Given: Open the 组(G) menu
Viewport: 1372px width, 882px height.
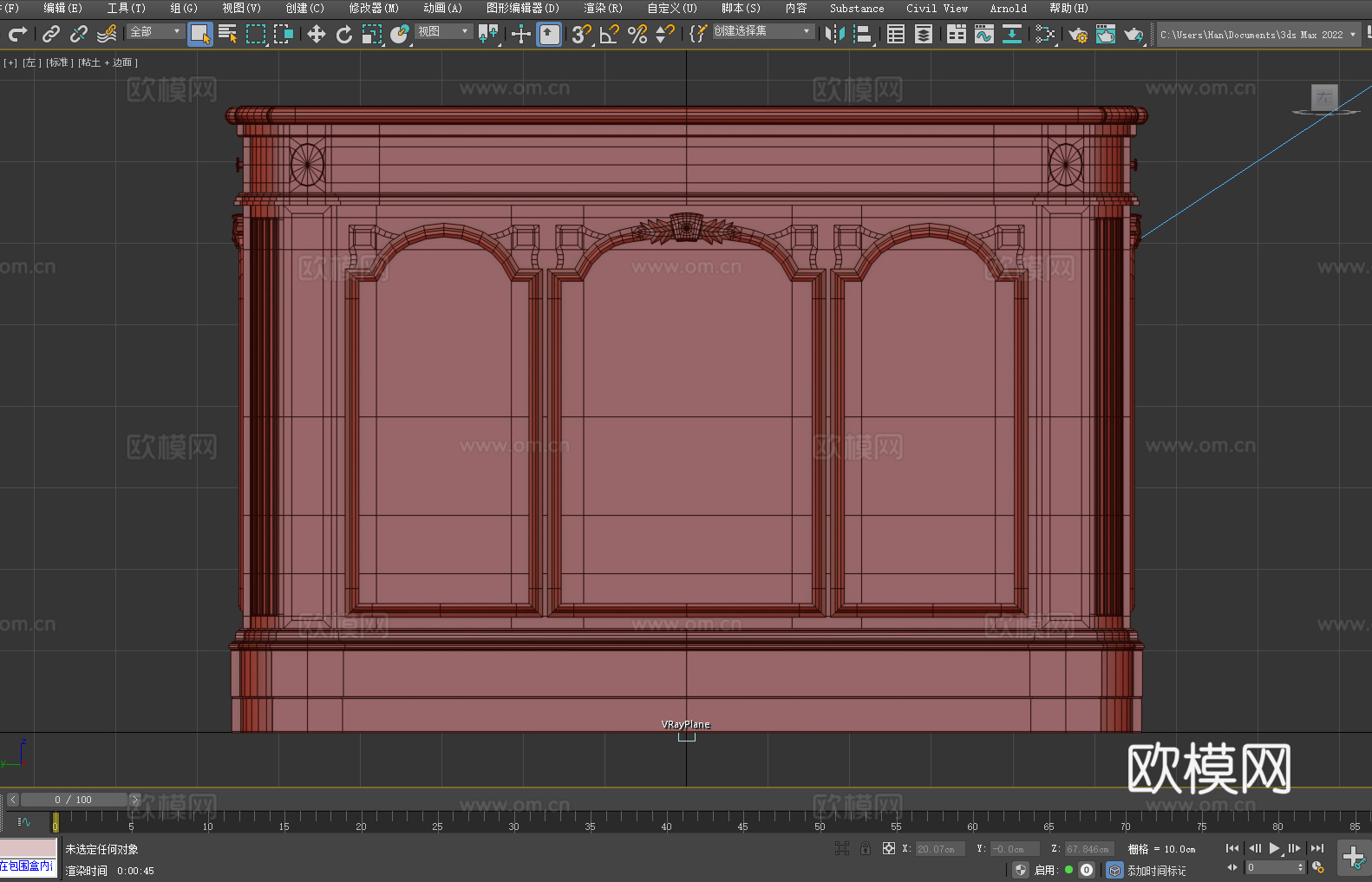Looking at the screenshot, I should pos(184,8).
